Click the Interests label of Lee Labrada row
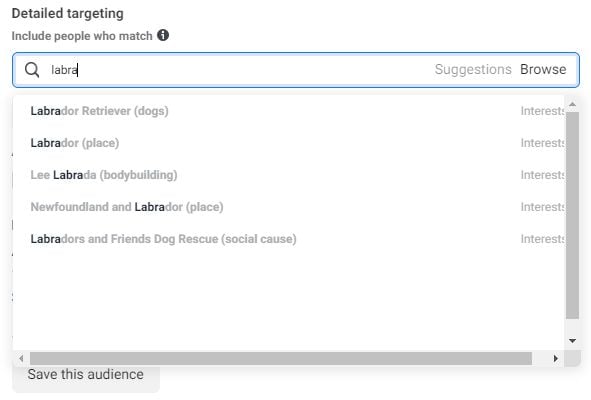Screen dimensions: 591x400 [x=542, y=175]
